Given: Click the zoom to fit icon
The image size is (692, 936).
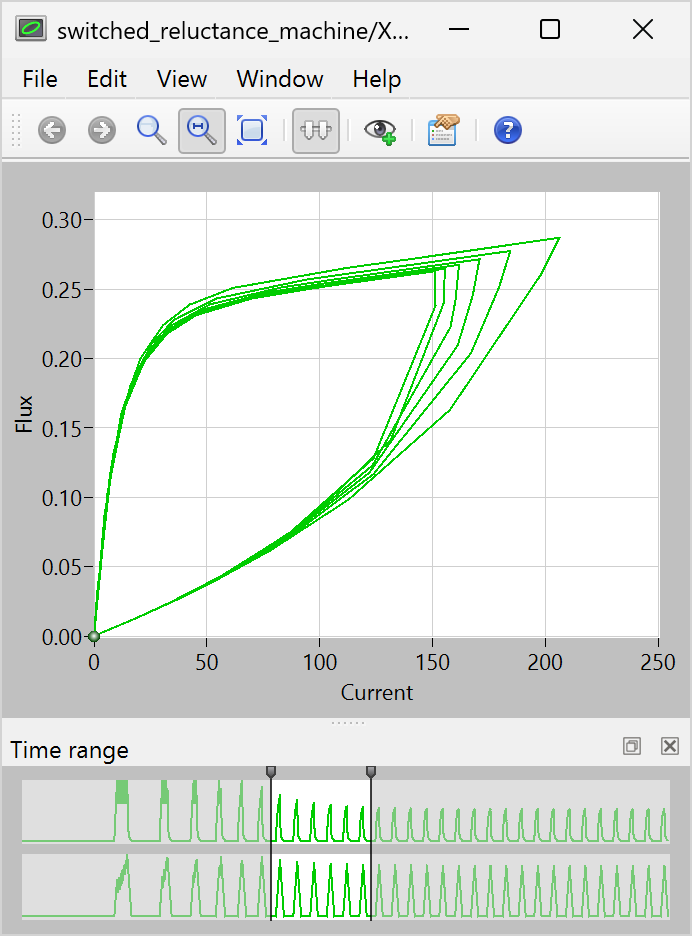Looking at the screenshot, I should (x=252, y=130).
